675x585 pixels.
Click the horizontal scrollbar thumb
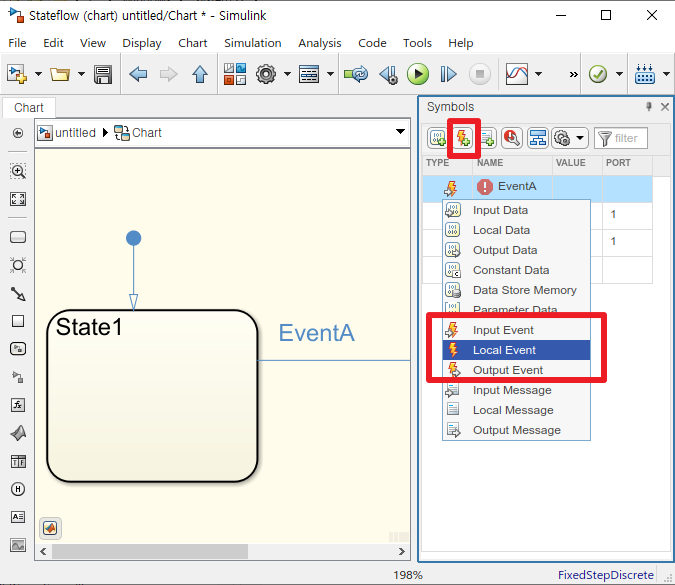coord(150,551)
